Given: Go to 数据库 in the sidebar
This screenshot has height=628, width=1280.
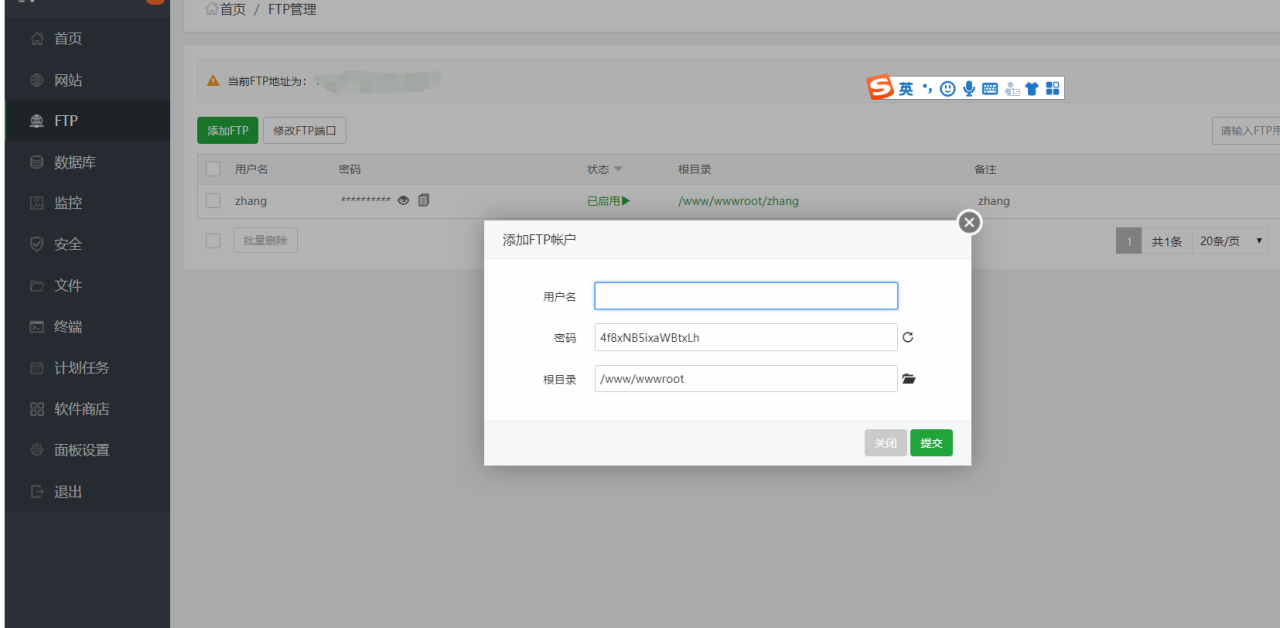Looking at the screenshot, I should [74, 162].
